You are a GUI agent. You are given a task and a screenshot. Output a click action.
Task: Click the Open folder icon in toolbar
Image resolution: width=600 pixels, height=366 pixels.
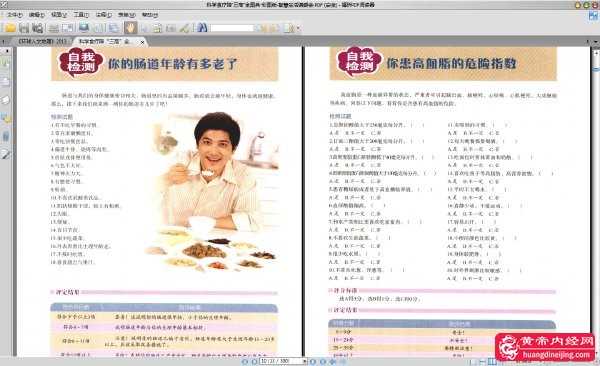coord(10,28)
